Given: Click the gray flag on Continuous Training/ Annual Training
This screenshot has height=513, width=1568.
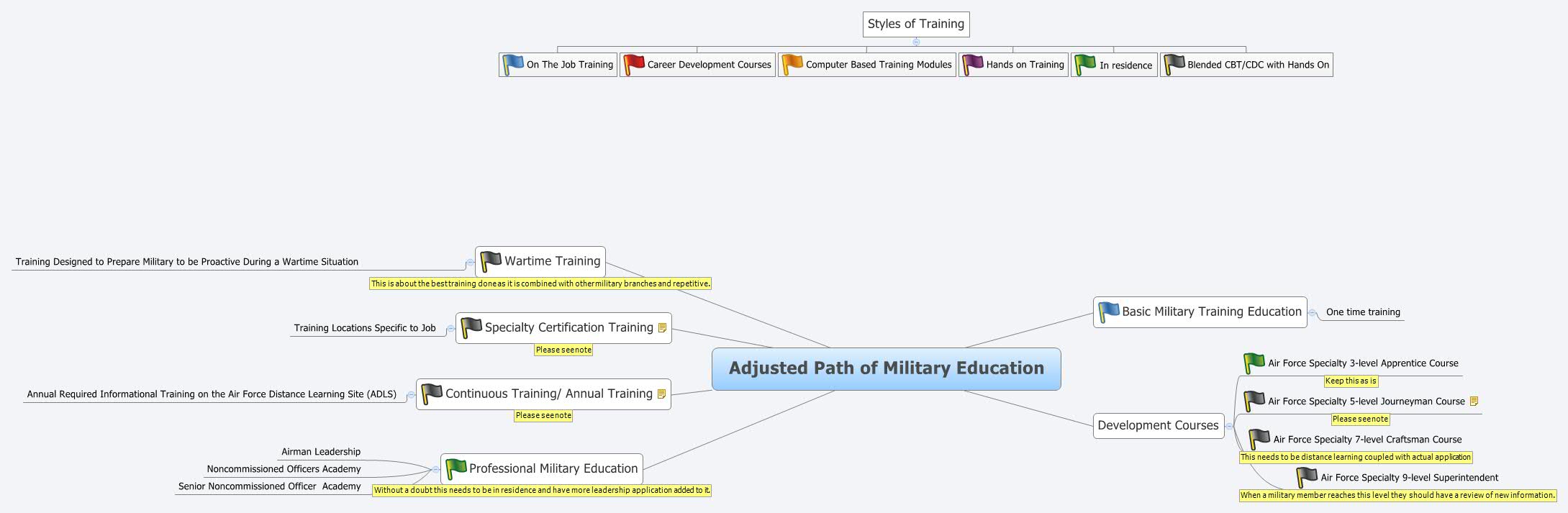Looking at the screenshot, I should click(x=432, y=394).
